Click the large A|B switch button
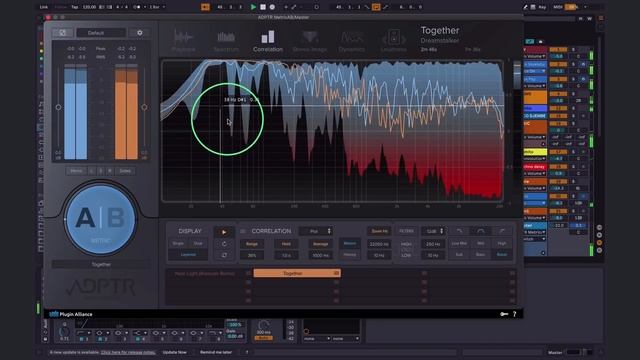 coord(100,220)
